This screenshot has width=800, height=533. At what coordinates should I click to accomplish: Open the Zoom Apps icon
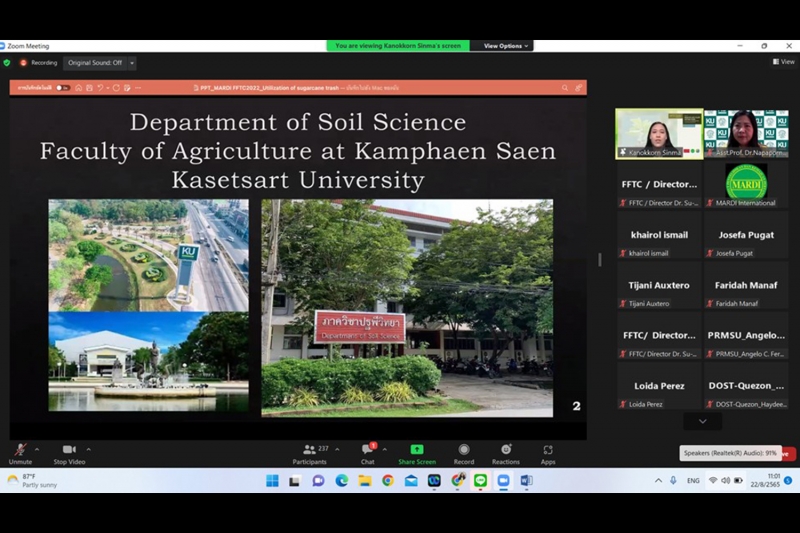548,450
